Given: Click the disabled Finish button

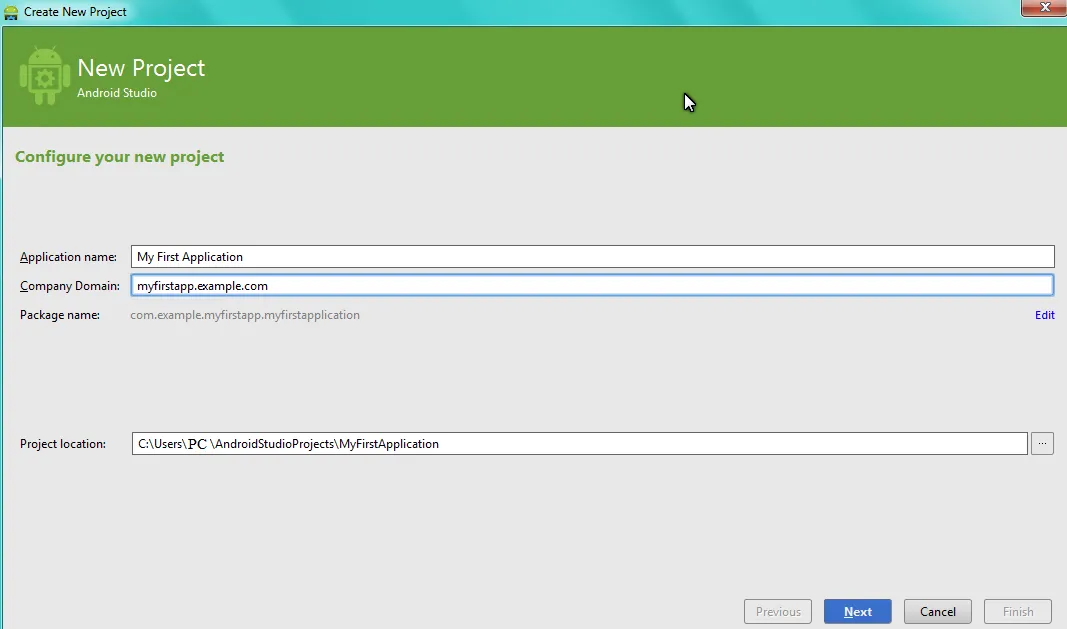Looking at the screenshot, I should coord(1018,612).
